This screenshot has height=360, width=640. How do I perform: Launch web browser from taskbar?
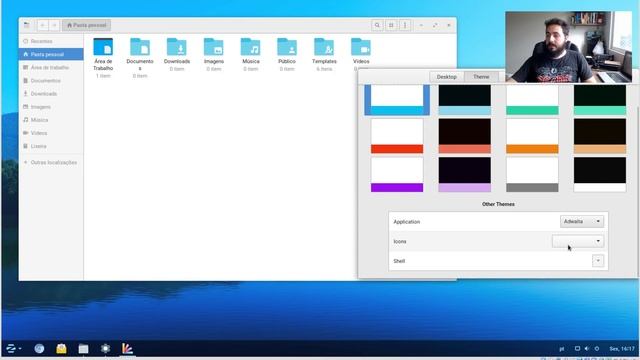click(x=39, y=349)
